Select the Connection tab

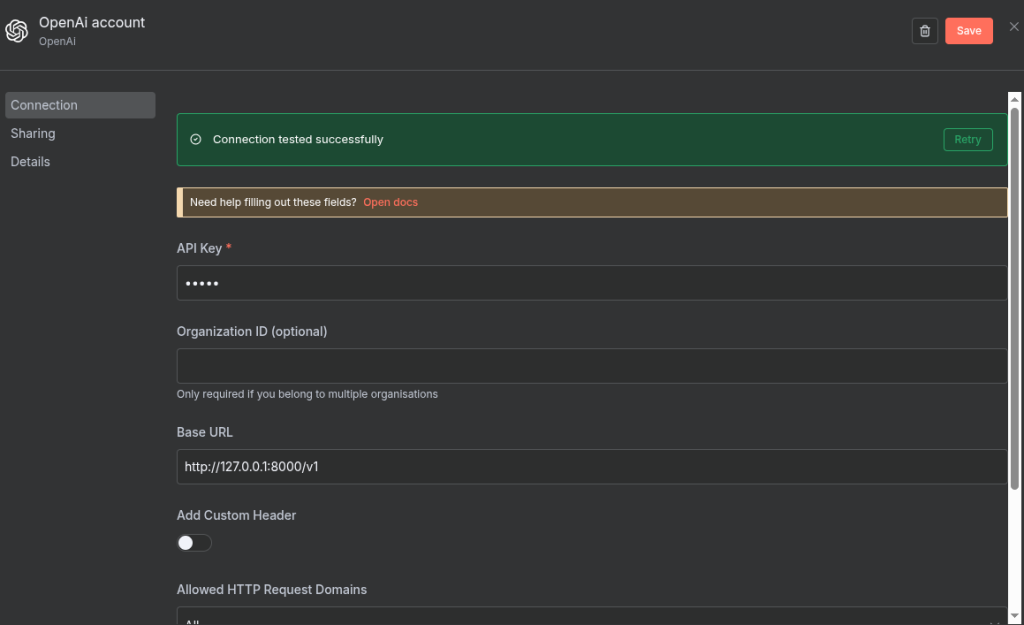click(80, 105)
